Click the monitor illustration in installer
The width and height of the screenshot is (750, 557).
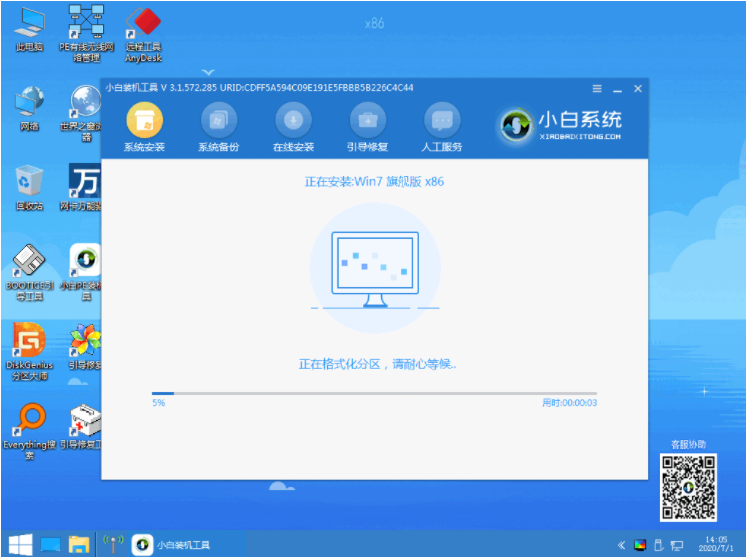pyautogui.click(x=375, y=269)
